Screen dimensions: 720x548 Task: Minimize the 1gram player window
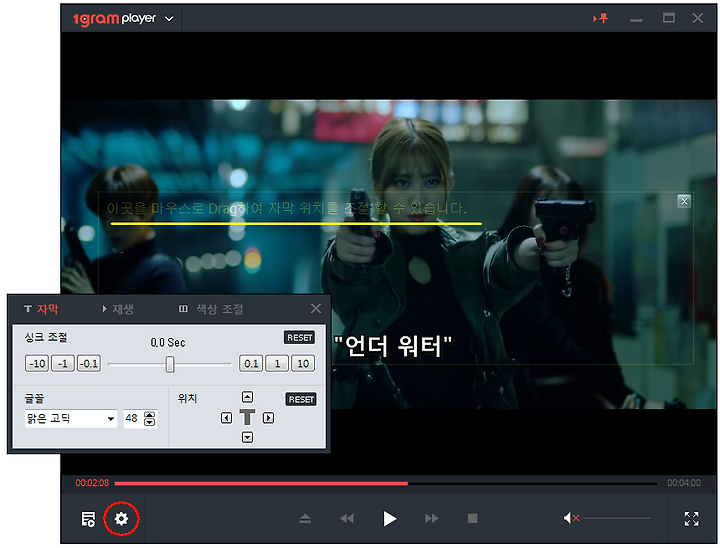636,20
